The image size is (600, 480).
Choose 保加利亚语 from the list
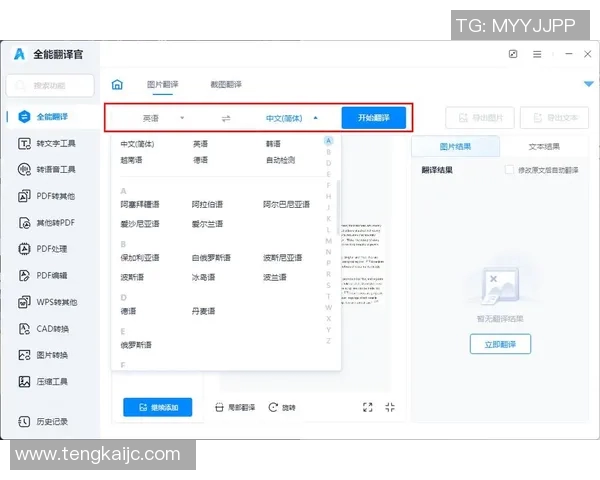tap(140, 258)
